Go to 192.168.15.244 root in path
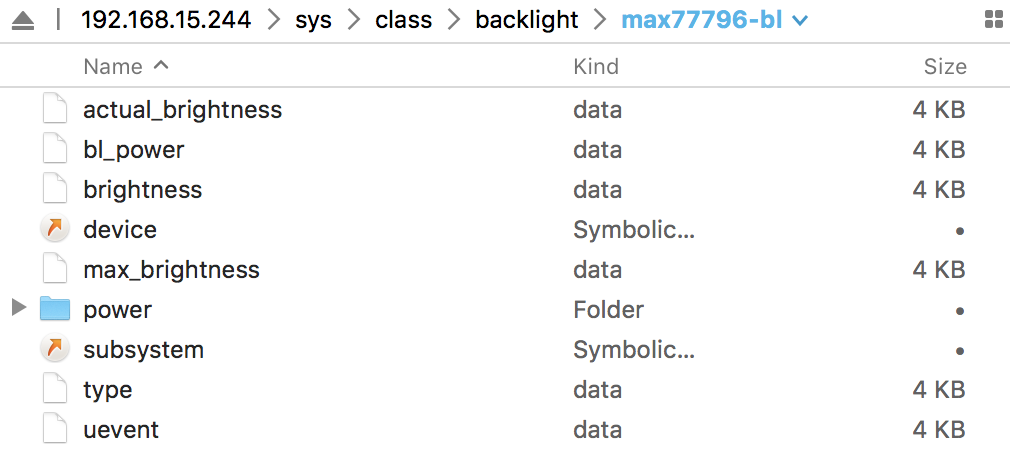Screen dimensions: 1010x460 point(165,20)
